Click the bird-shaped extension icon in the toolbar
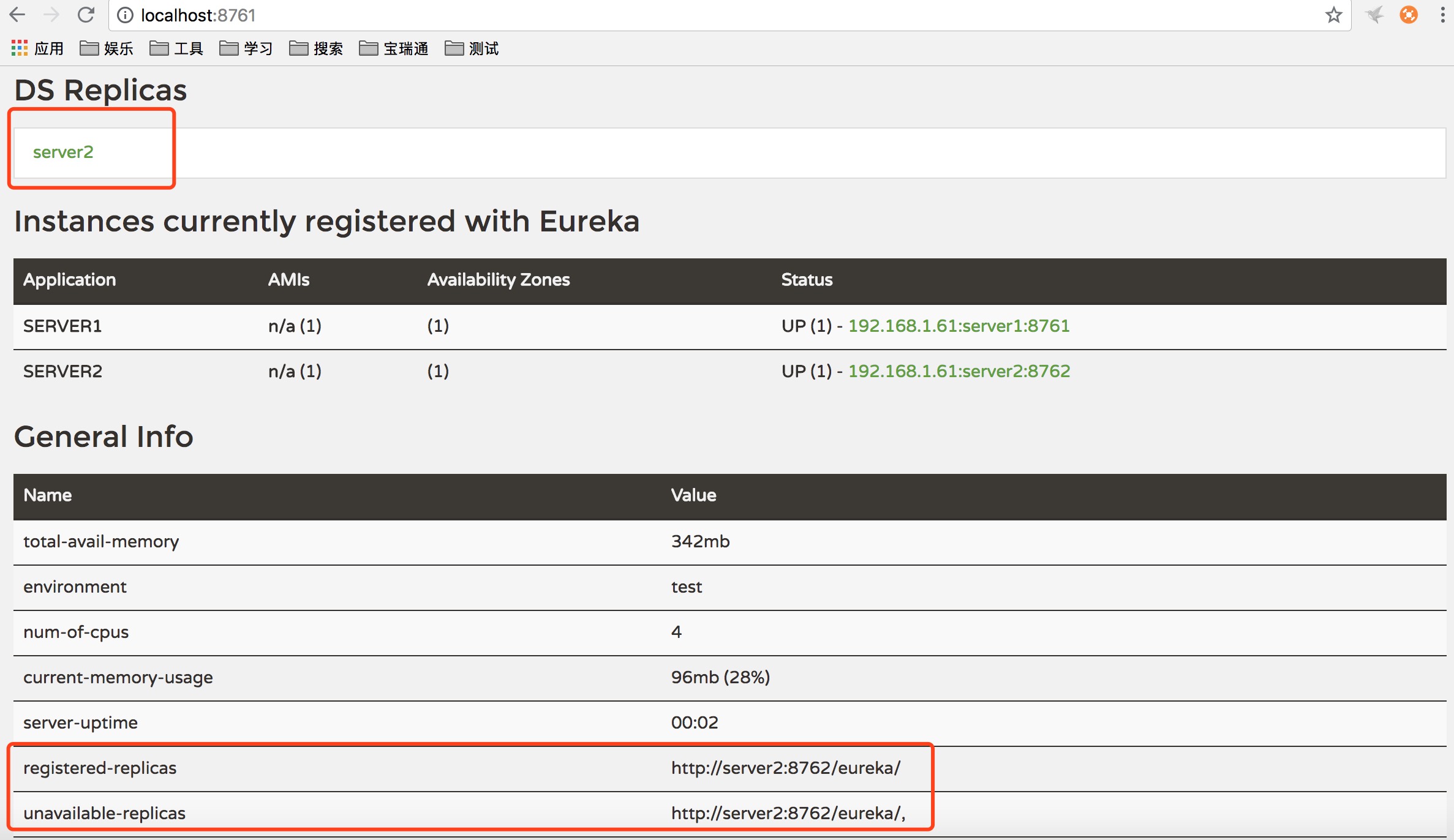Viewport: 1454px width, 840px height. tap(1374, 15)
